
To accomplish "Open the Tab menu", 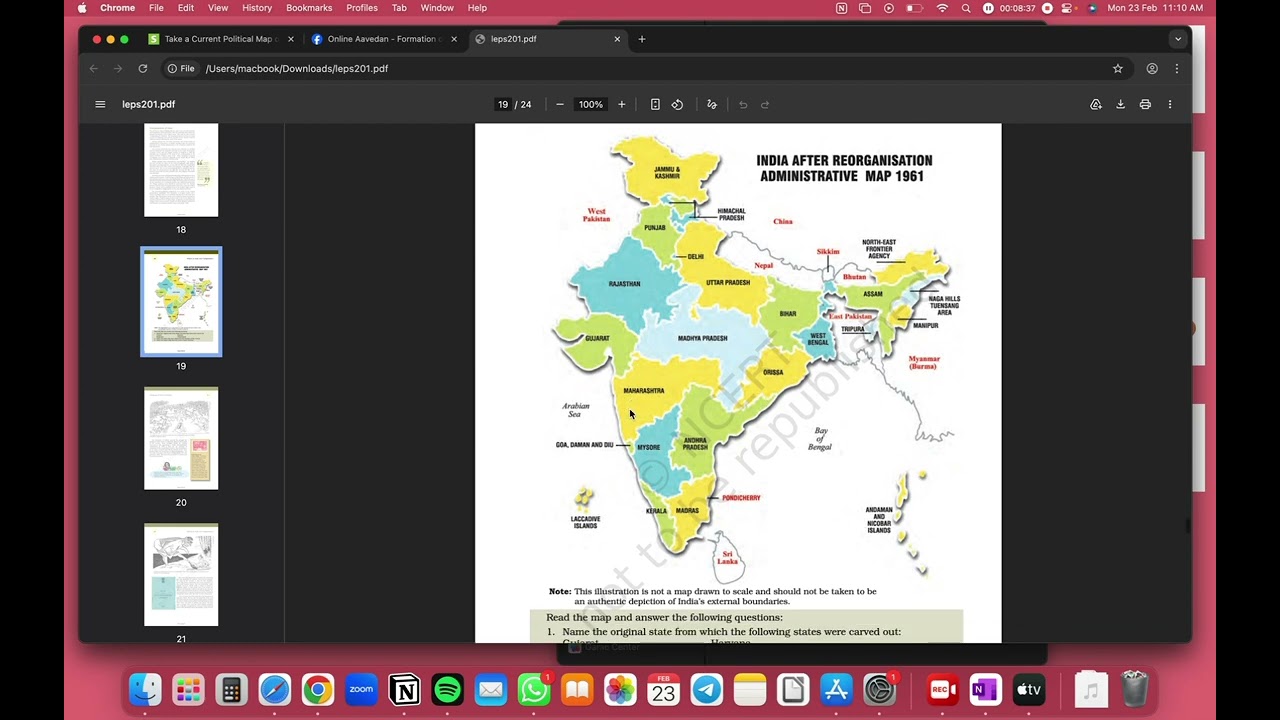I will tap(399, 8).
